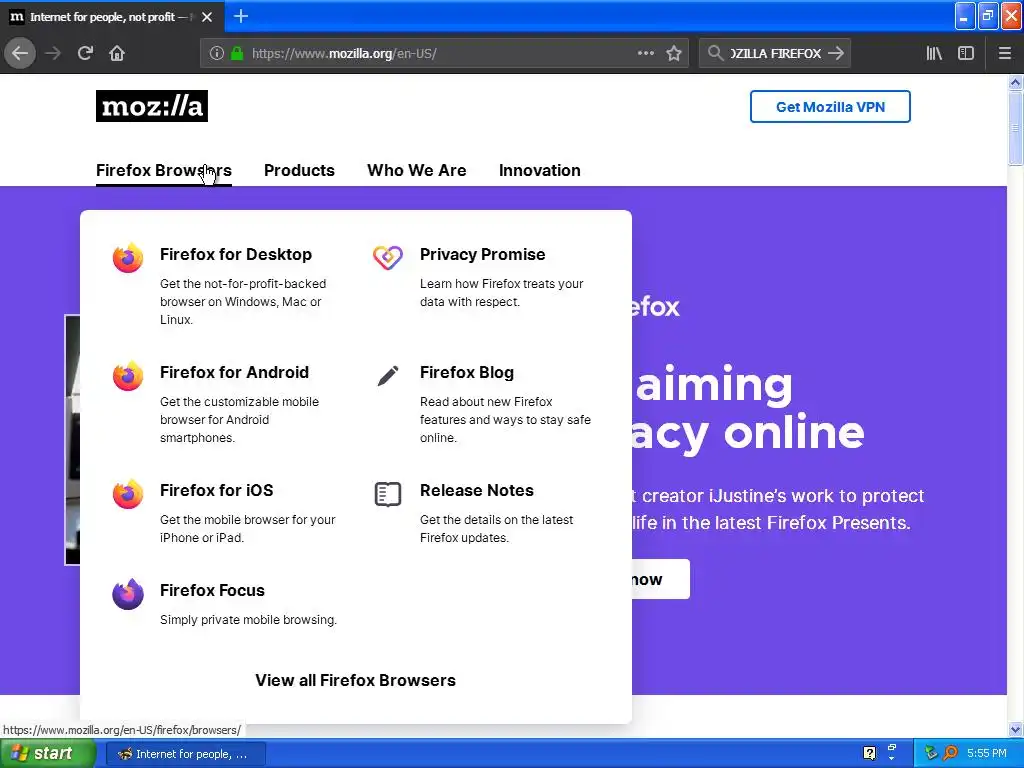This screenshot has width=1024, height=768.
Task: Open the Windows start menu
Action: (x=48, y=754)
